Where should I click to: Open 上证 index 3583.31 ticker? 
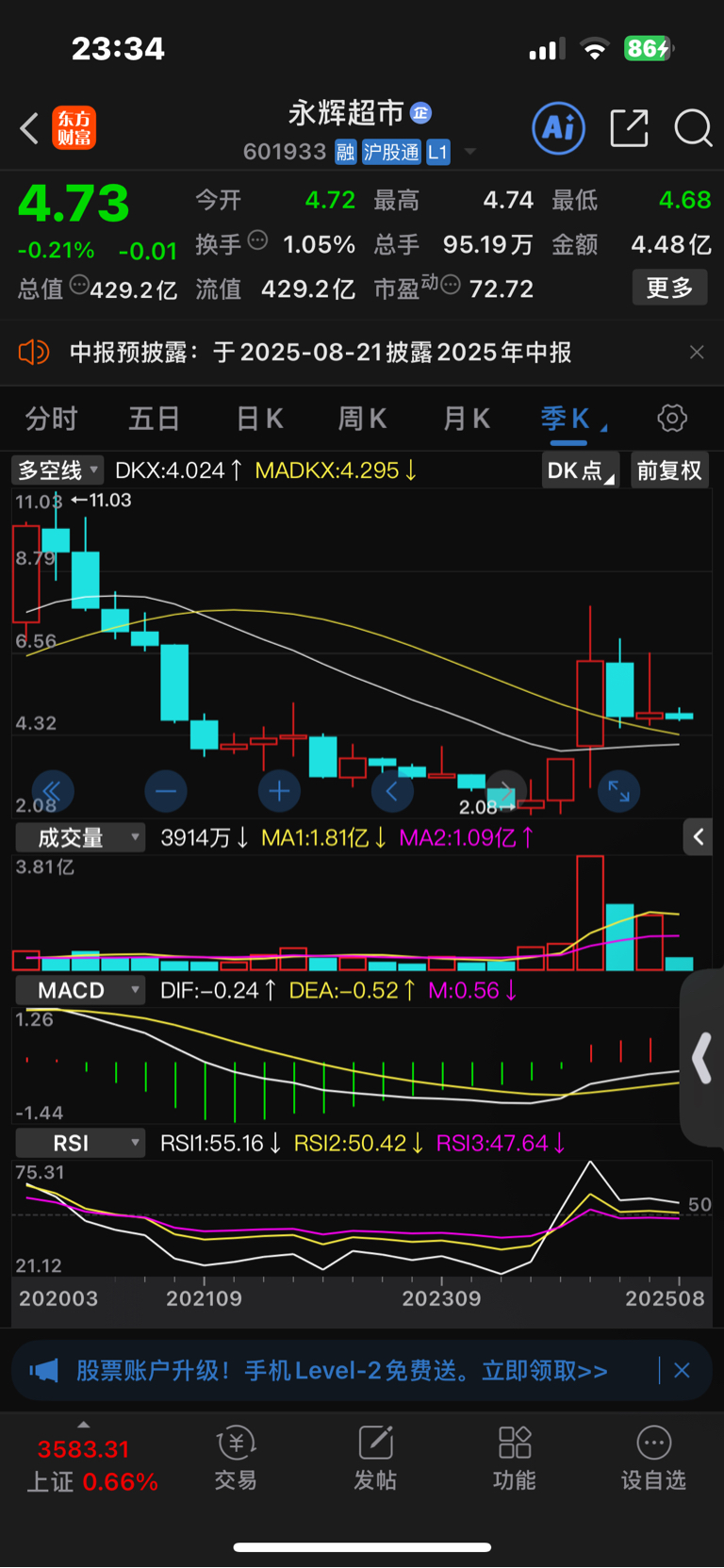(91, 1464)
